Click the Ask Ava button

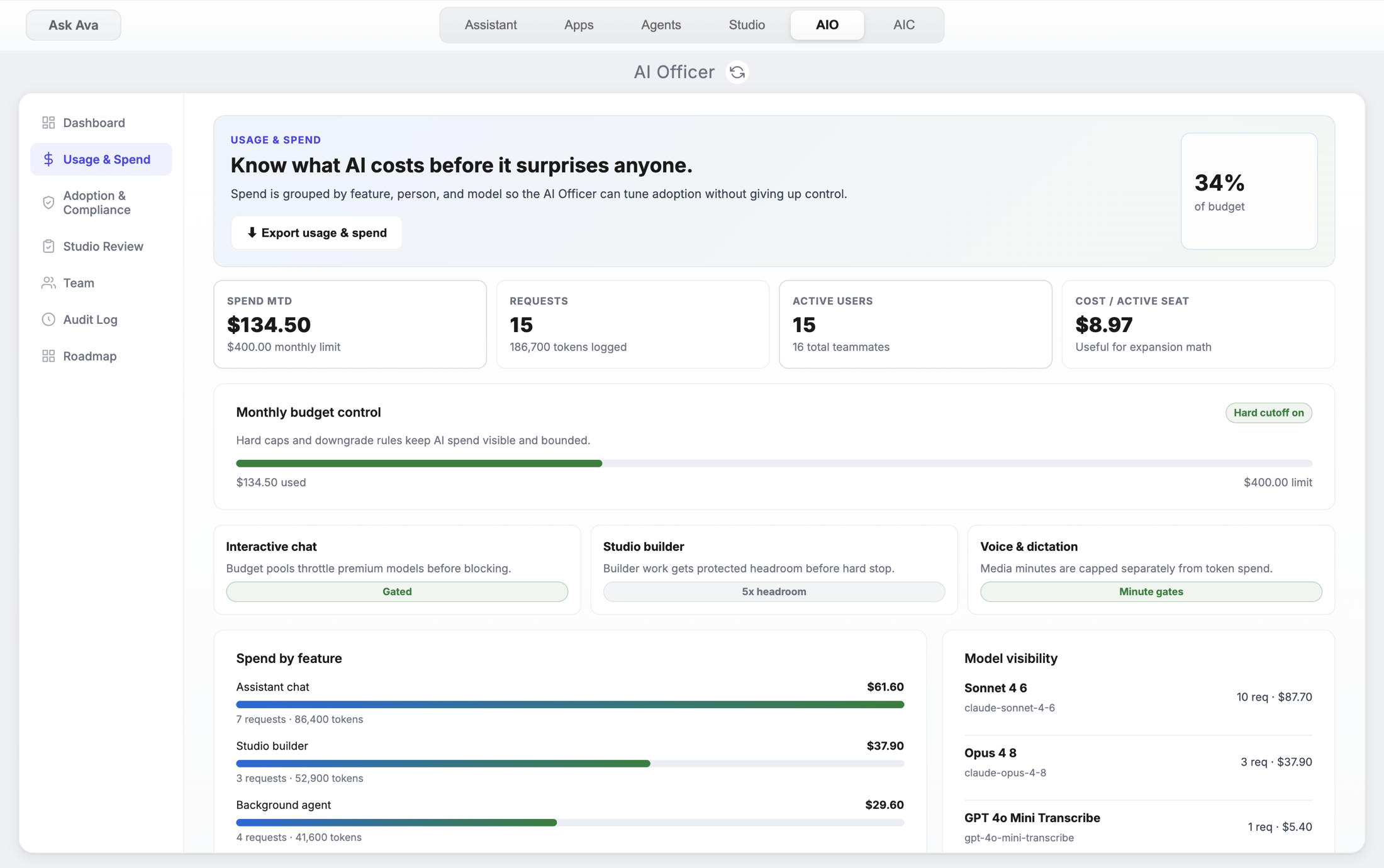tap(74, 25)
